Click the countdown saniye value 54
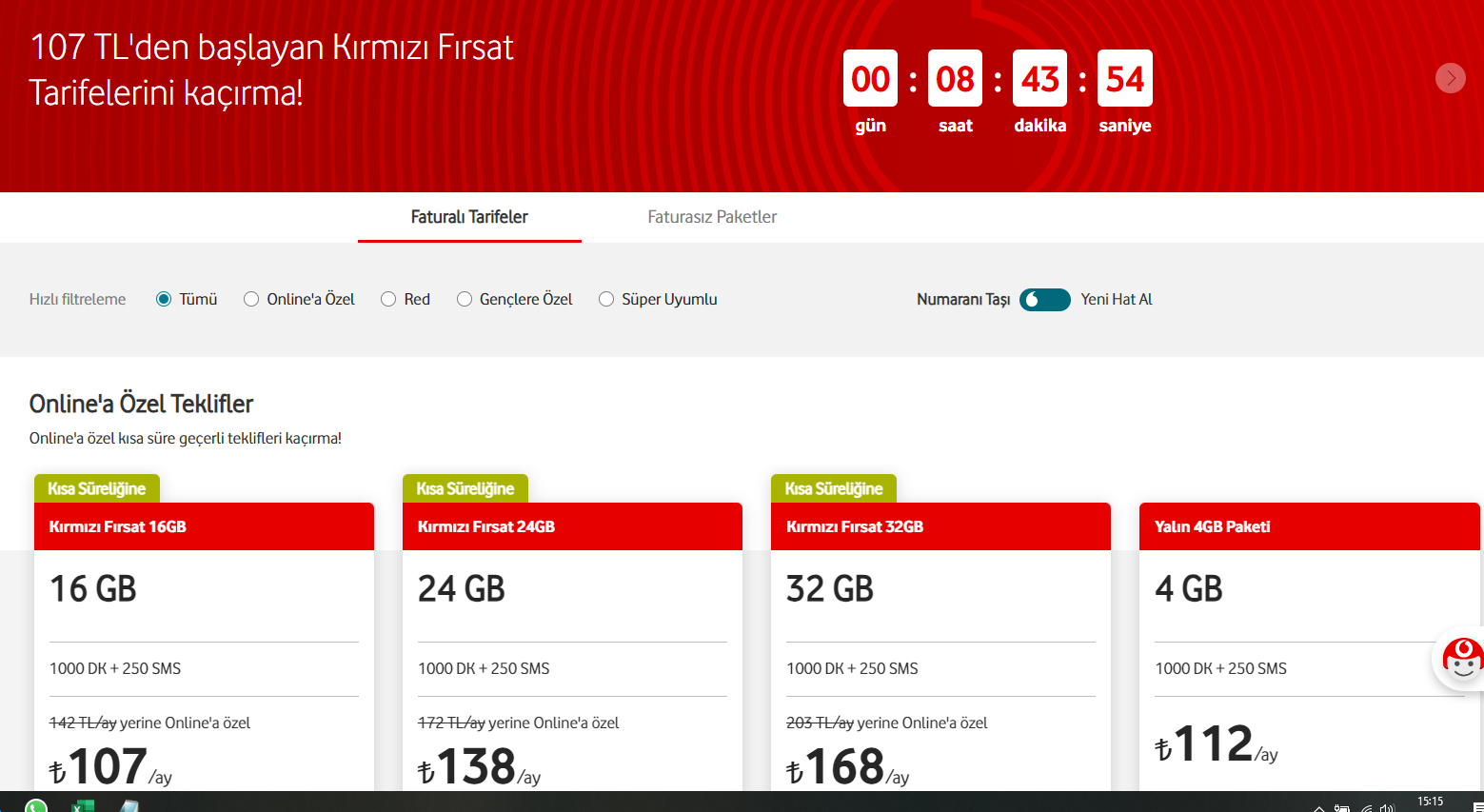 tap(1124, 78)
